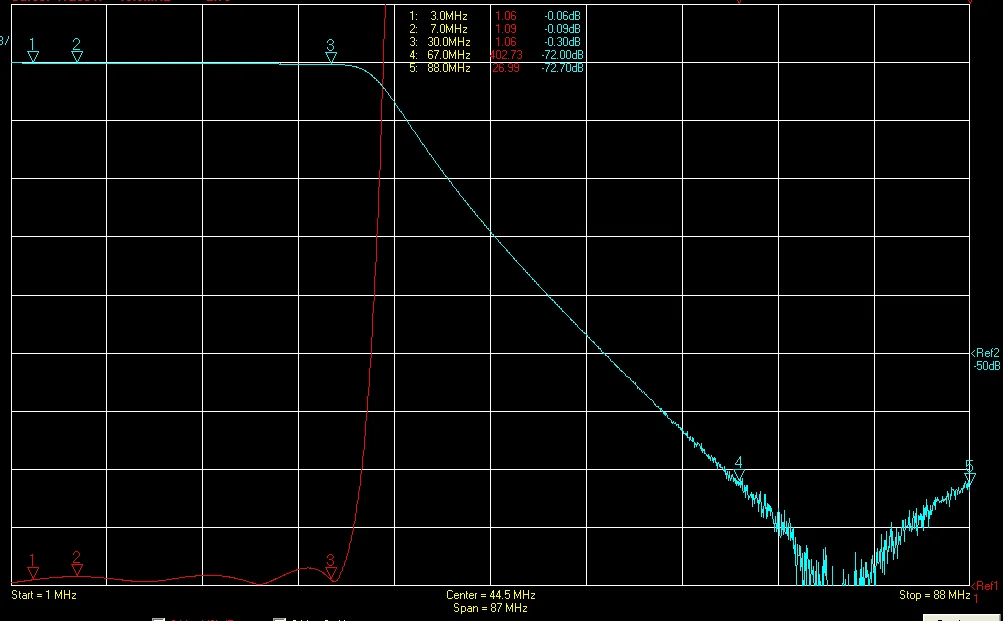Click marker 3 triangle at the passband edge
This screenshot has width=1003, height=621.
pyautogui.click(x=331, y=56)
